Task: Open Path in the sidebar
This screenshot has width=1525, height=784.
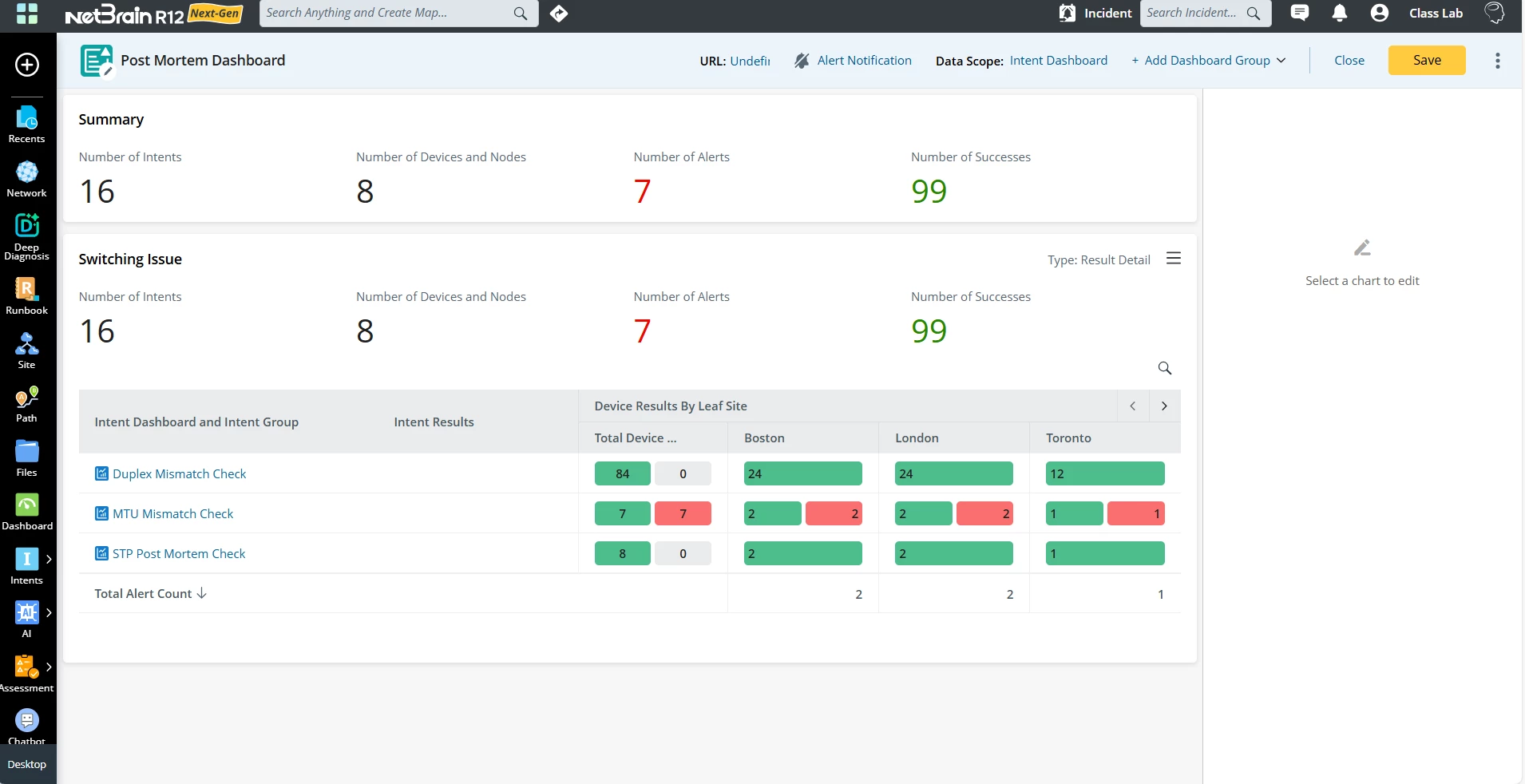Action: pos(27,405)
